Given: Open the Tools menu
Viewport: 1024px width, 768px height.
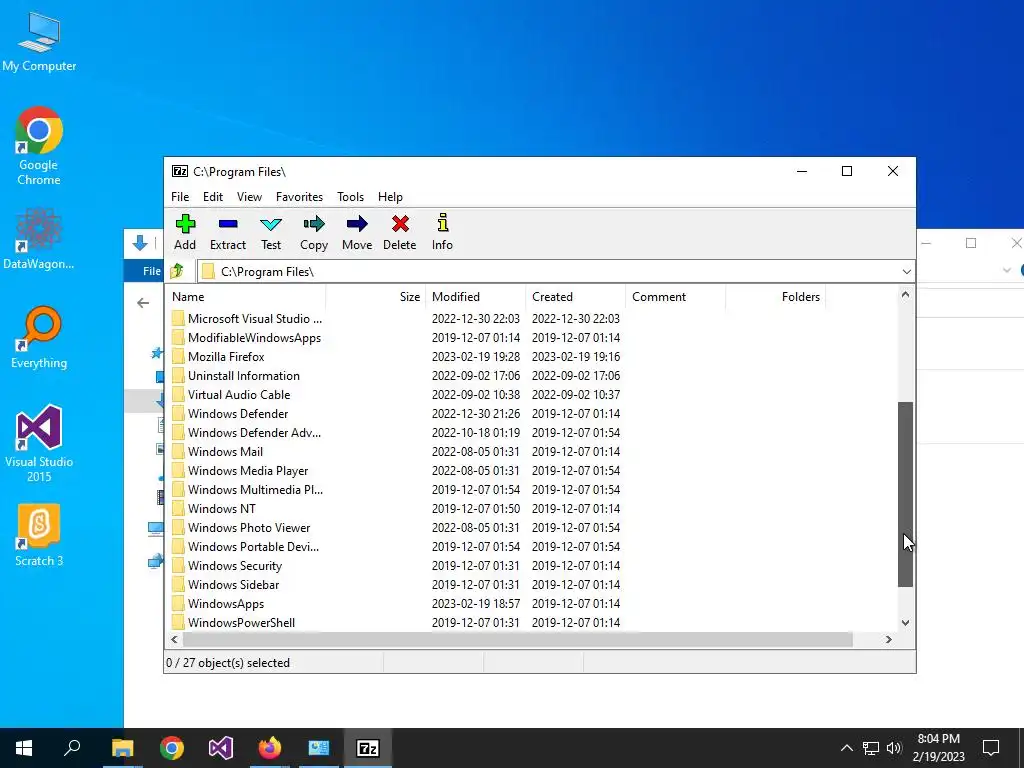Looking at the screenshot, I should tap(351, 197).
